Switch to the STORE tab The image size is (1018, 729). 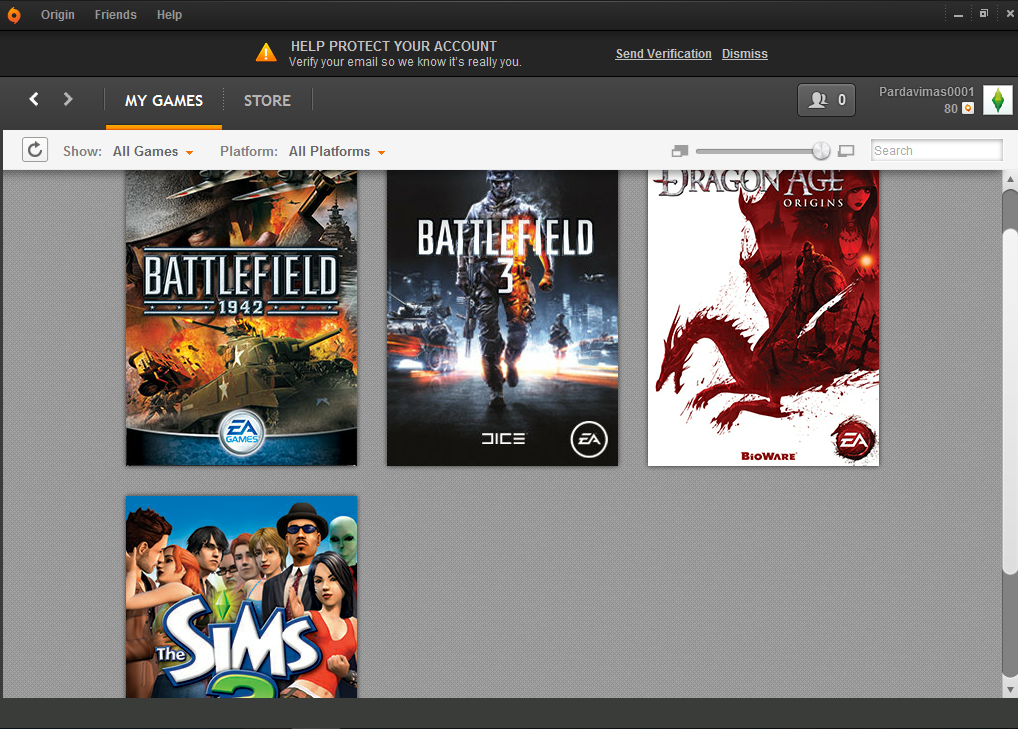click(267, 101)
